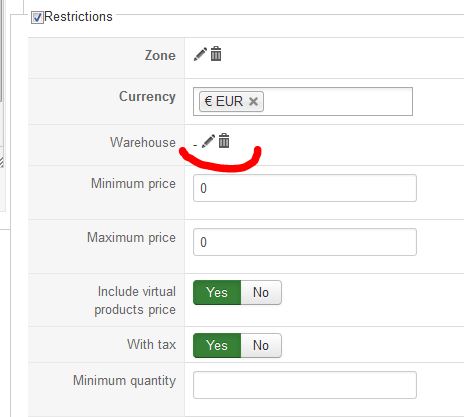This screenshot has height=417, width=464.
Task: Click the Warehouse label
Action: click(x=143, y=142)
